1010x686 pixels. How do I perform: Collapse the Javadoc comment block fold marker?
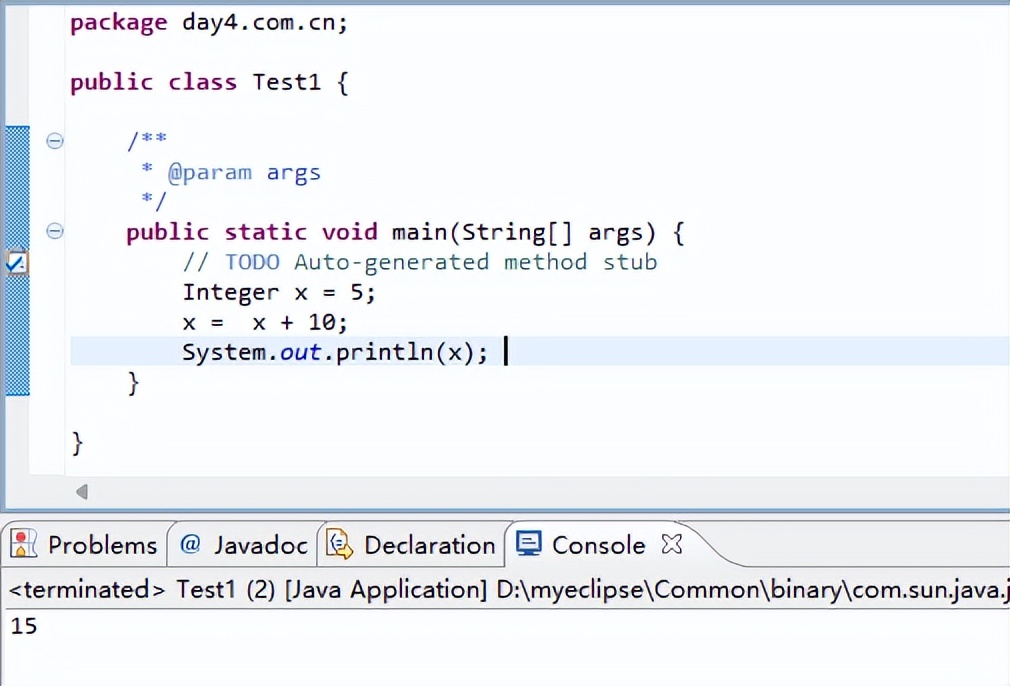(55, 140)
